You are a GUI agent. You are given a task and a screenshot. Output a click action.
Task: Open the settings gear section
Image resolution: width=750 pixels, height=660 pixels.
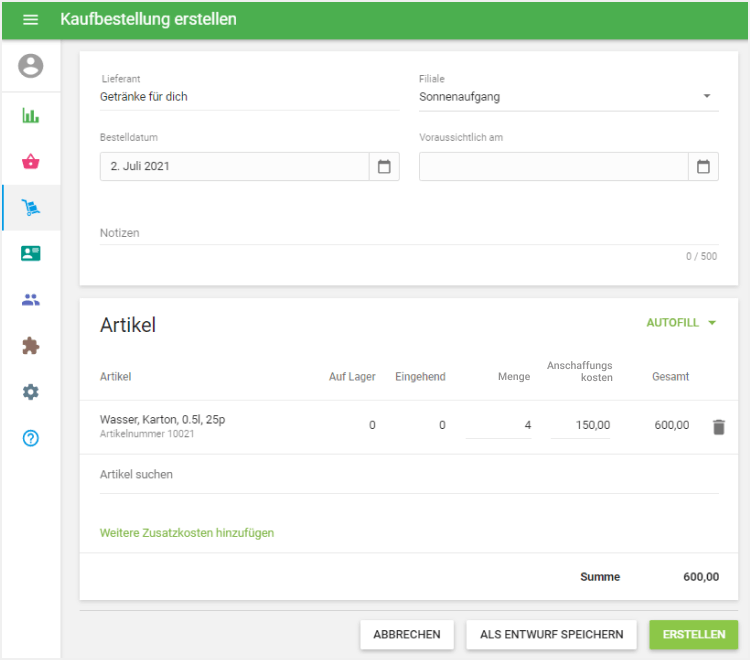click(31, 392)
